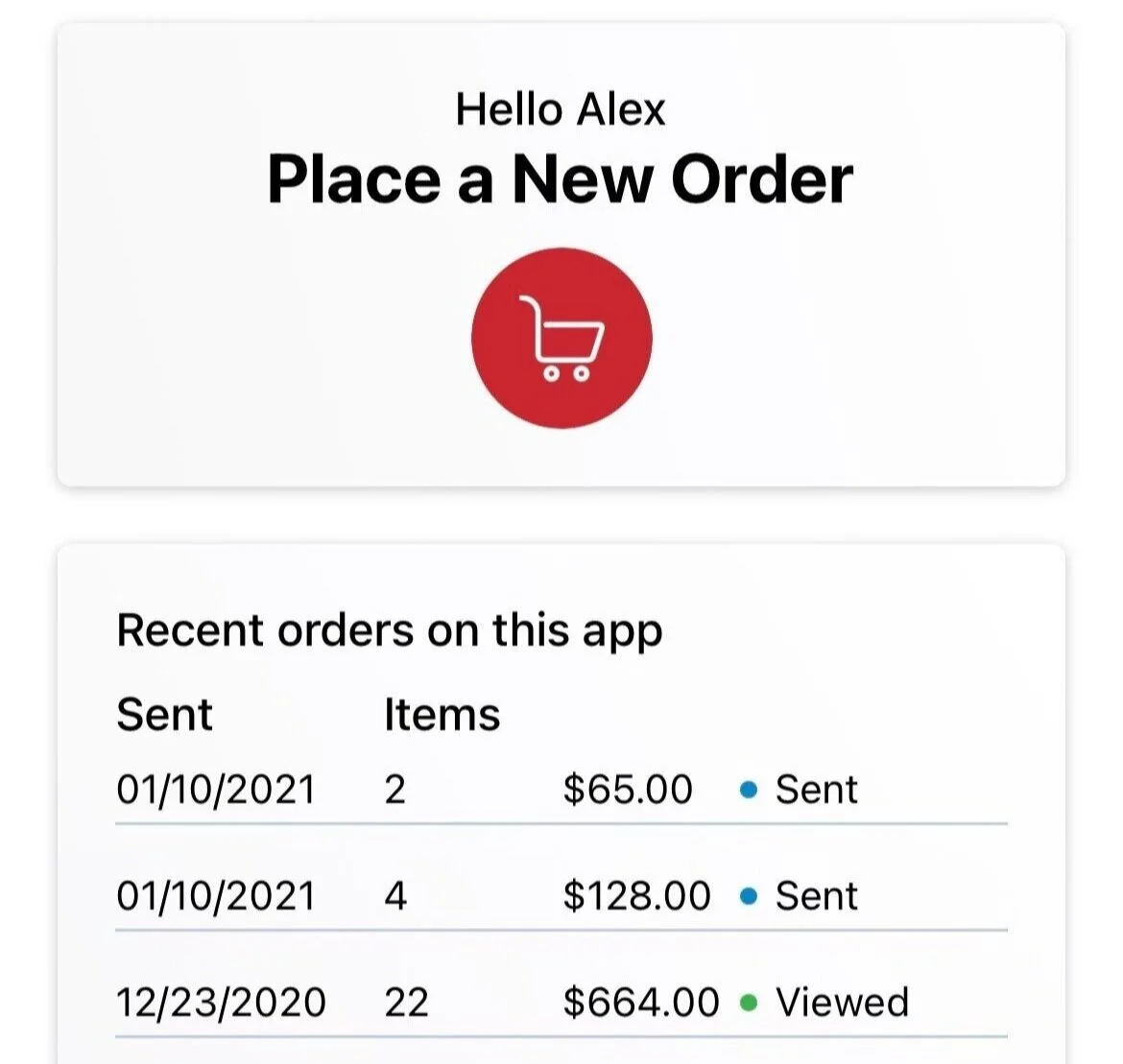1123x1064 pixels.
Task: Click the Place a New Order heading
Action: (x=561, y=179)
